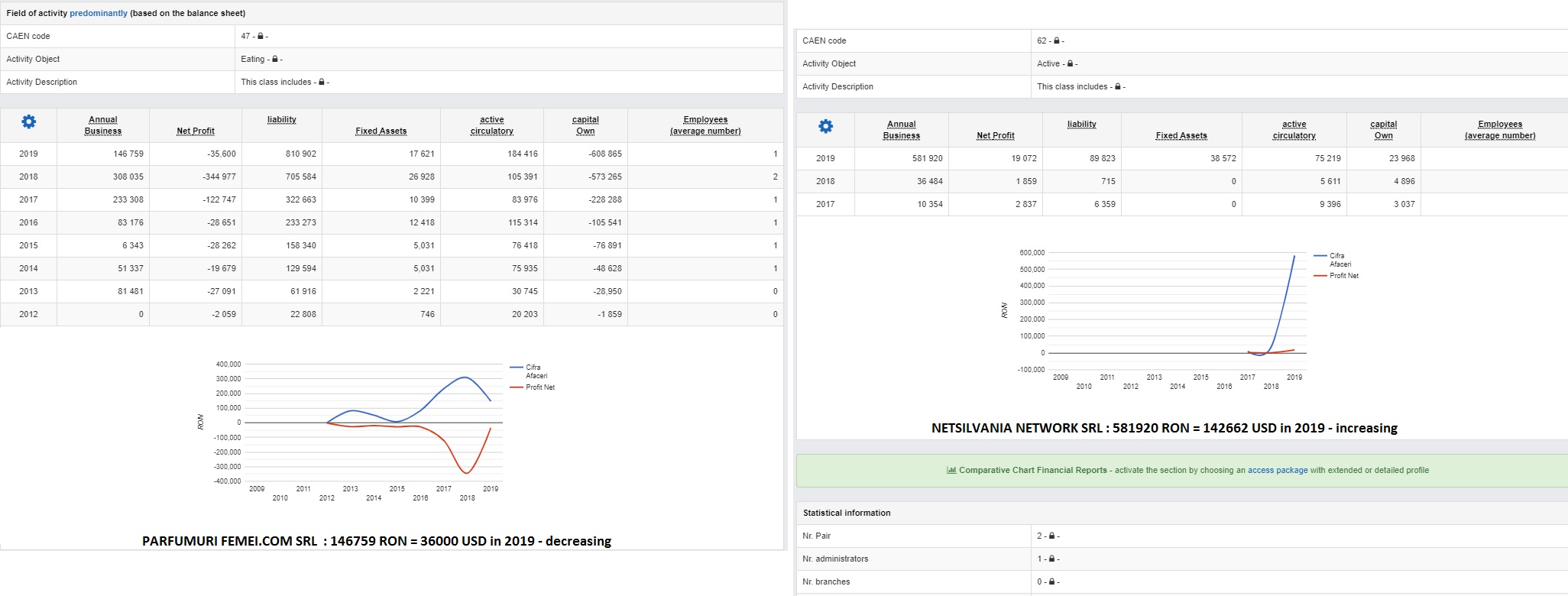The image size is (1568, 596).
Task: Open the 'predominantly' link in the field of activity header
Action: pyautogui.click(x=99, y=13)
